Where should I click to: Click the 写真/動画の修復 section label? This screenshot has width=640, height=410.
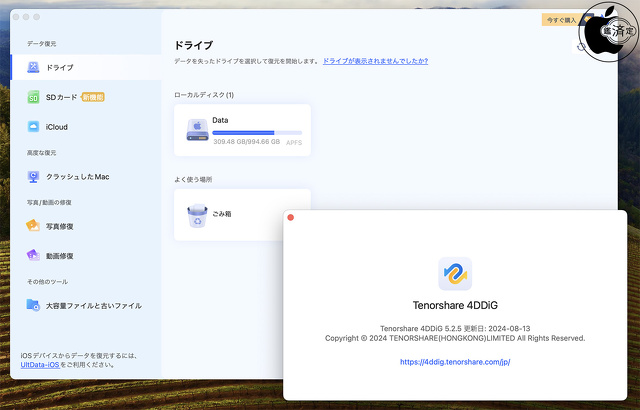tap(49, 202)
